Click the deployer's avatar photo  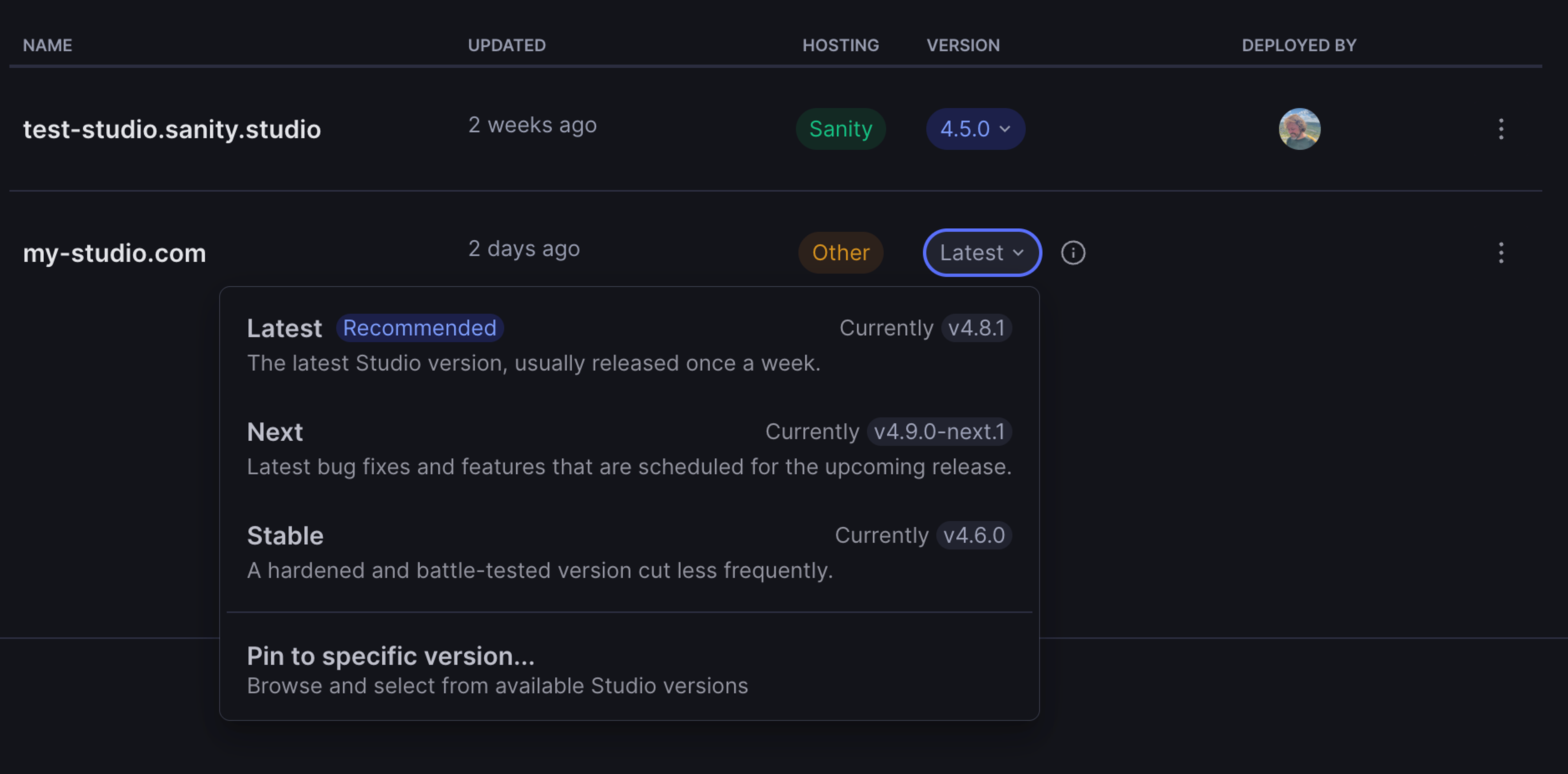[1299, 129]
